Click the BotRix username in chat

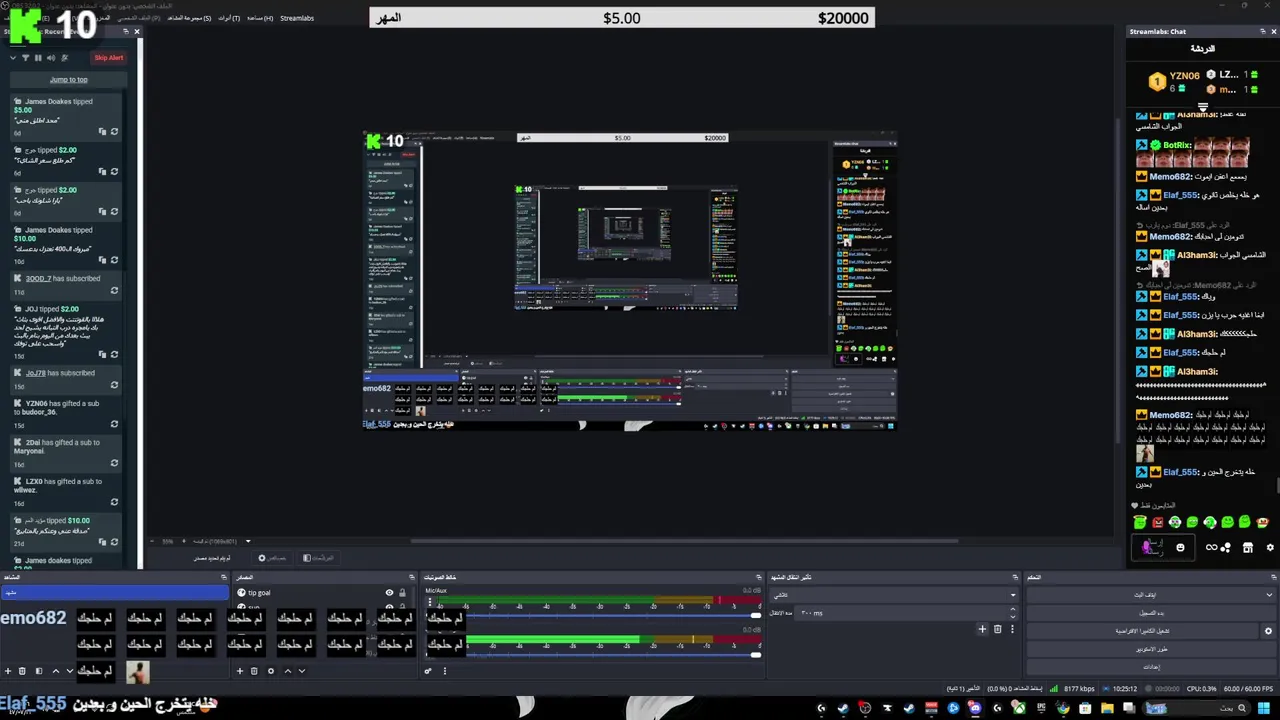click(x=1177, y=145)
